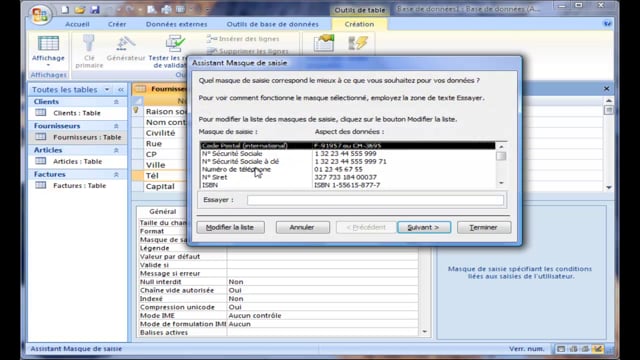Collapse the Factures group chevron
Viewport: 640px width, 360px height.
[x=116, y=174]
